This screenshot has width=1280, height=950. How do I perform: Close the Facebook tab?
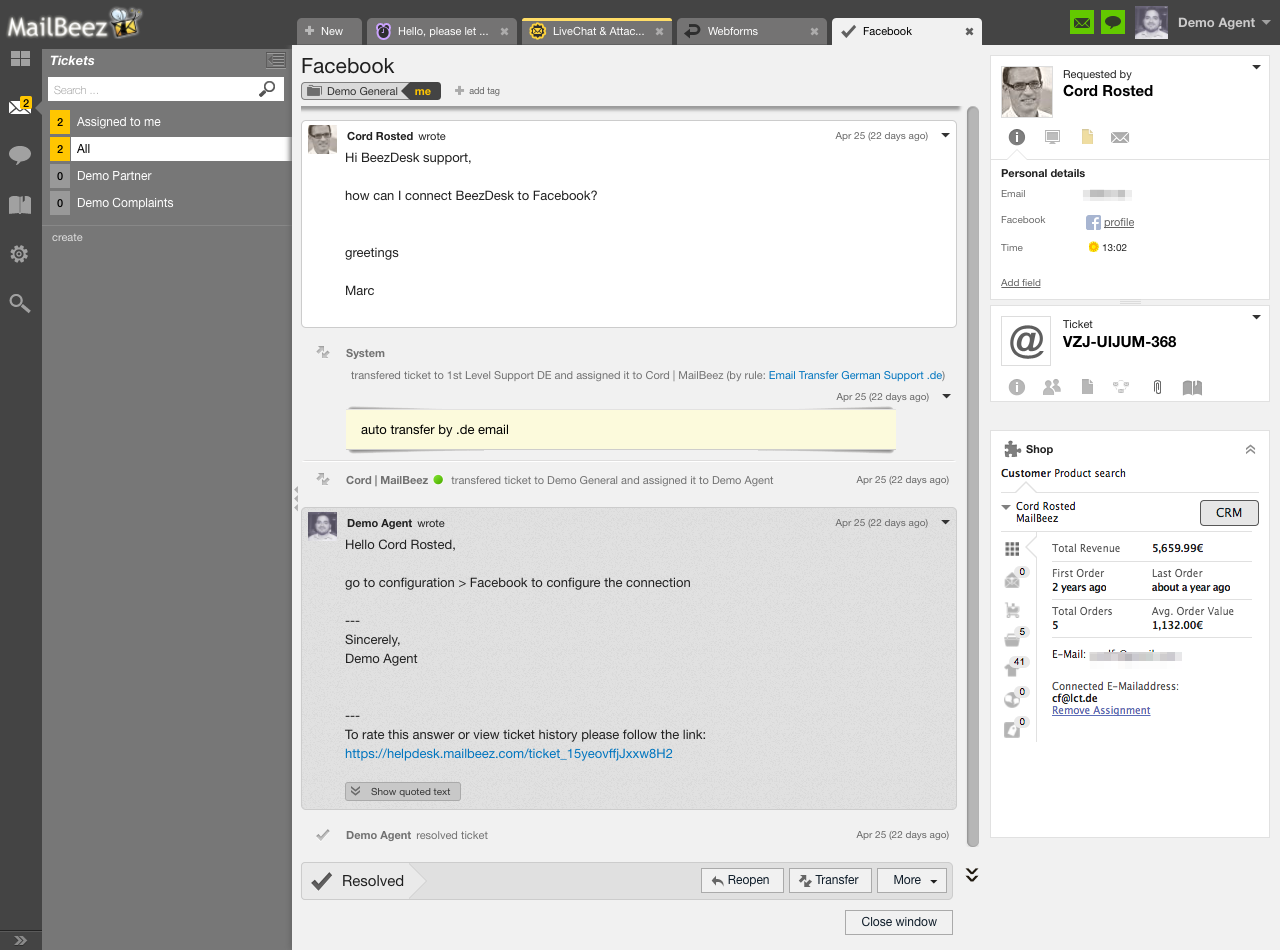point(969,32)
